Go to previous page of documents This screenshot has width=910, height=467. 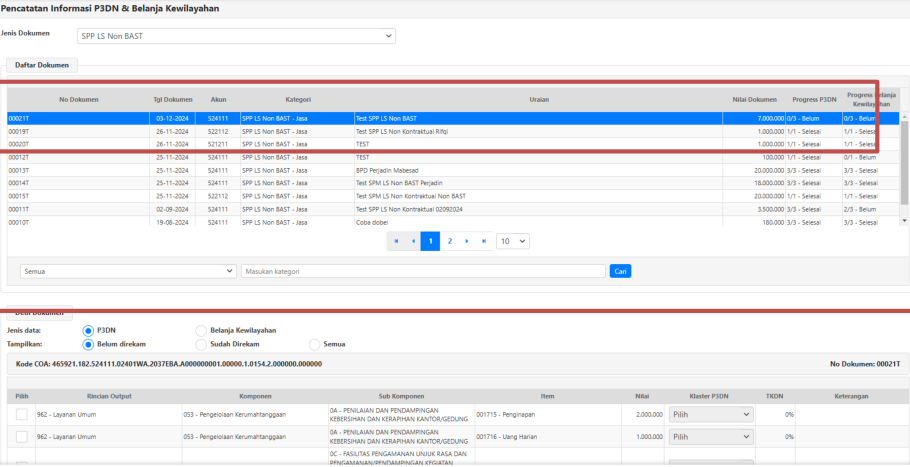pyautogui.click(x=413, y=241)
